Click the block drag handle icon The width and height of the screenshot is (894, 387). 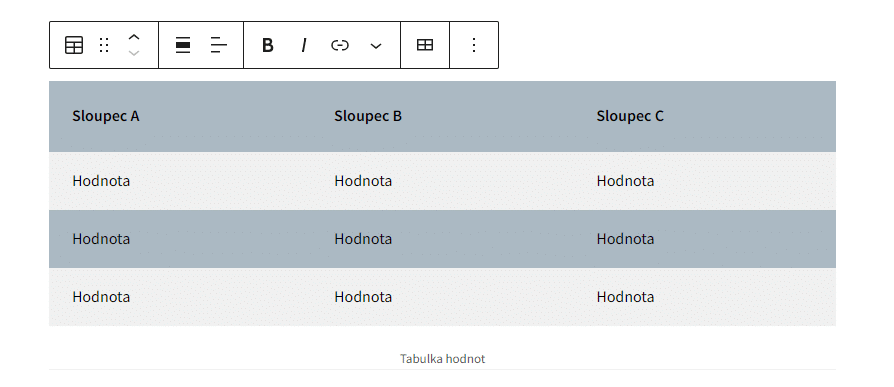click(104, 45)
